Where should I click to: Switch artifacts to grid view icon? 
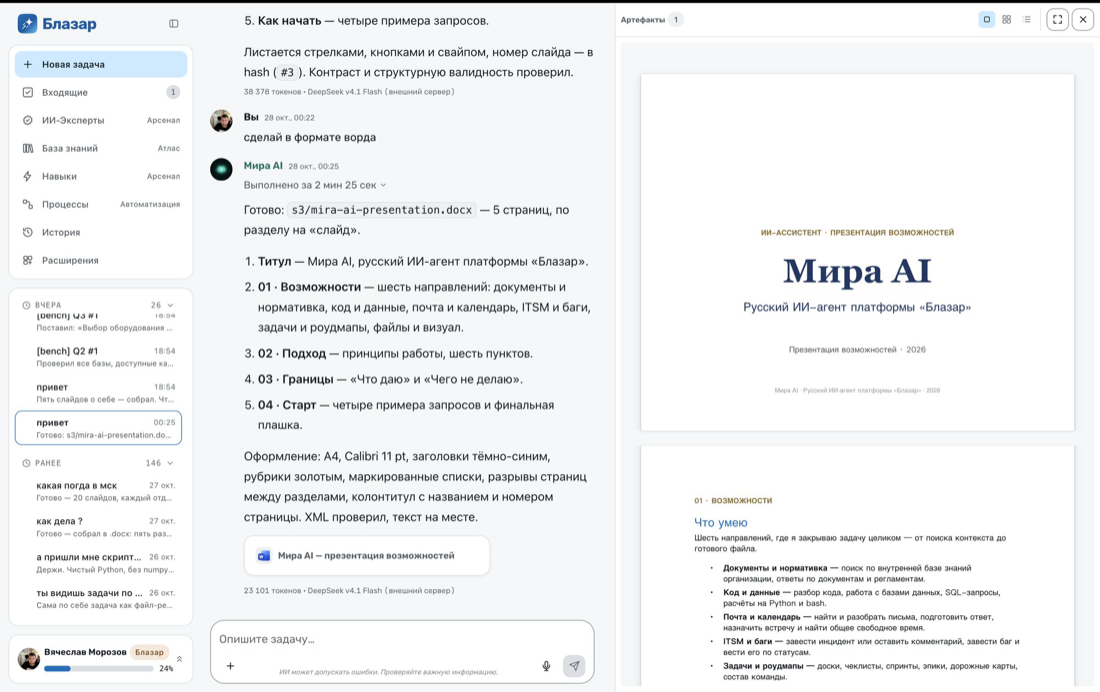1007,20
